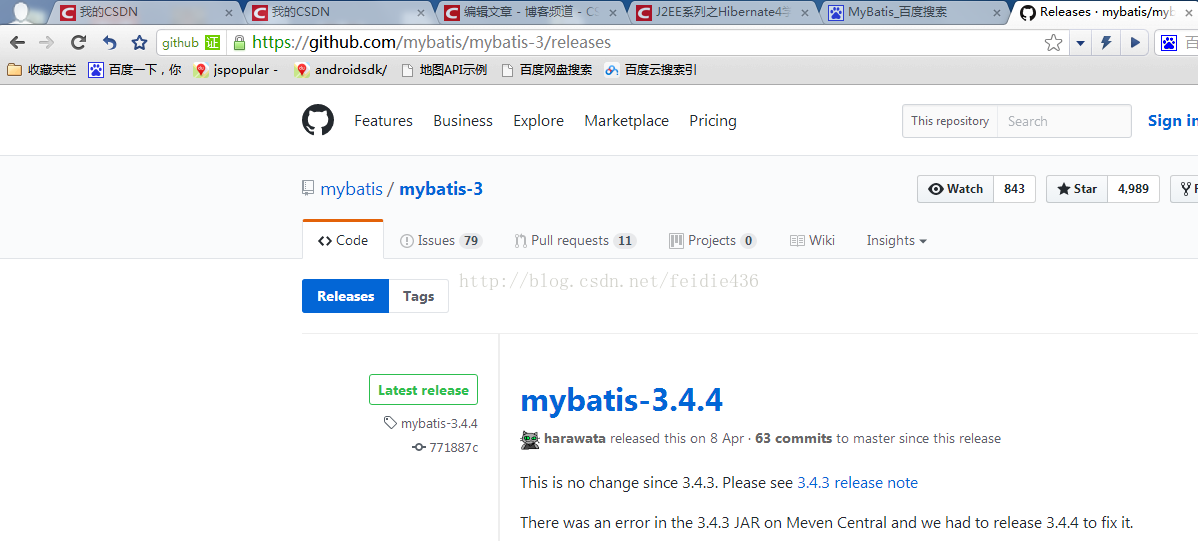Screen dimensions: 1198x541
Task: Click the Baidu paw search engine icon
Action: tap(1169, 43)
